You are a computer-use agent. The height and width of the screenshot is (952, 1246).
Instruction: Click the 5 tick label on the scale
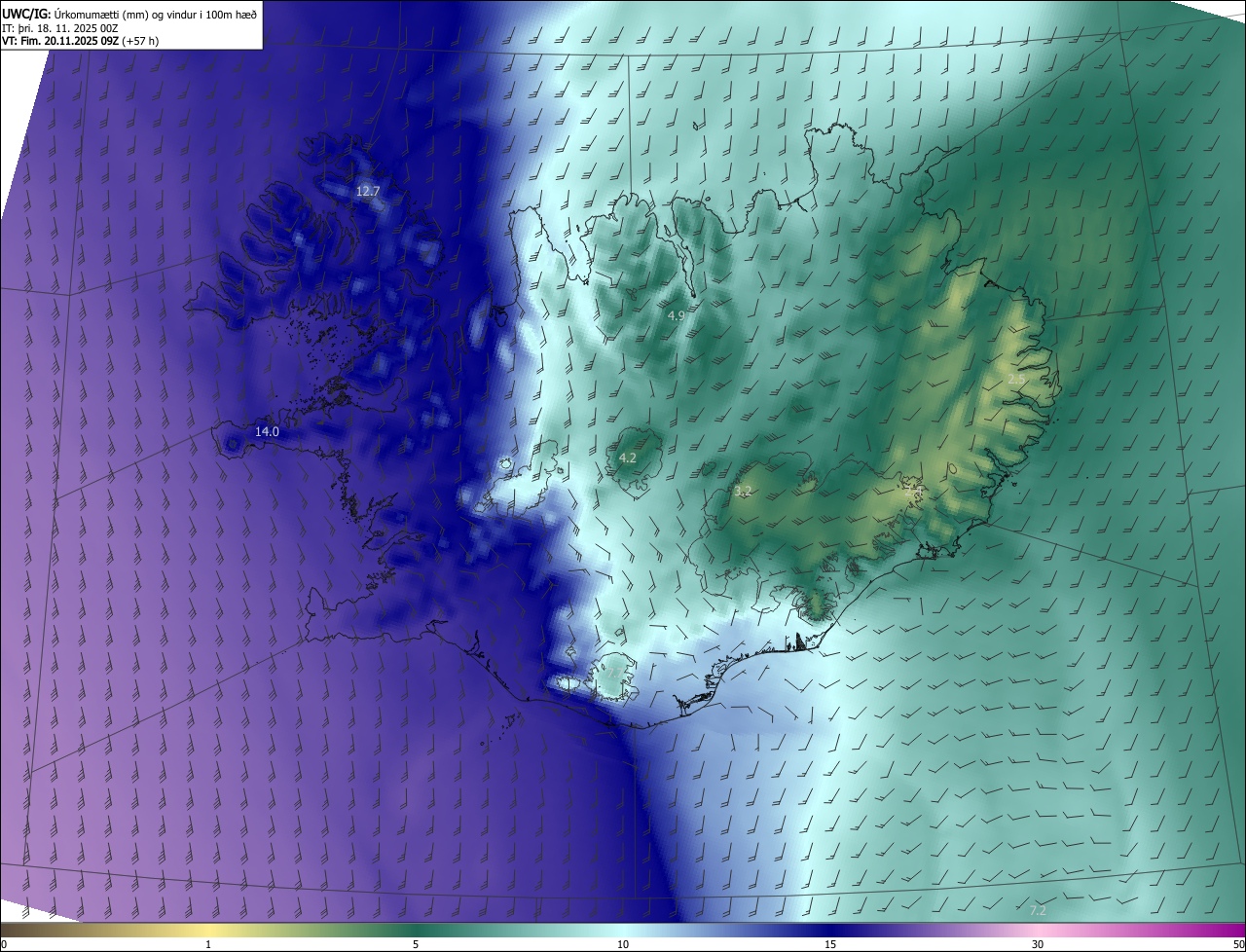pyautogui.click(x=416, y=944)
